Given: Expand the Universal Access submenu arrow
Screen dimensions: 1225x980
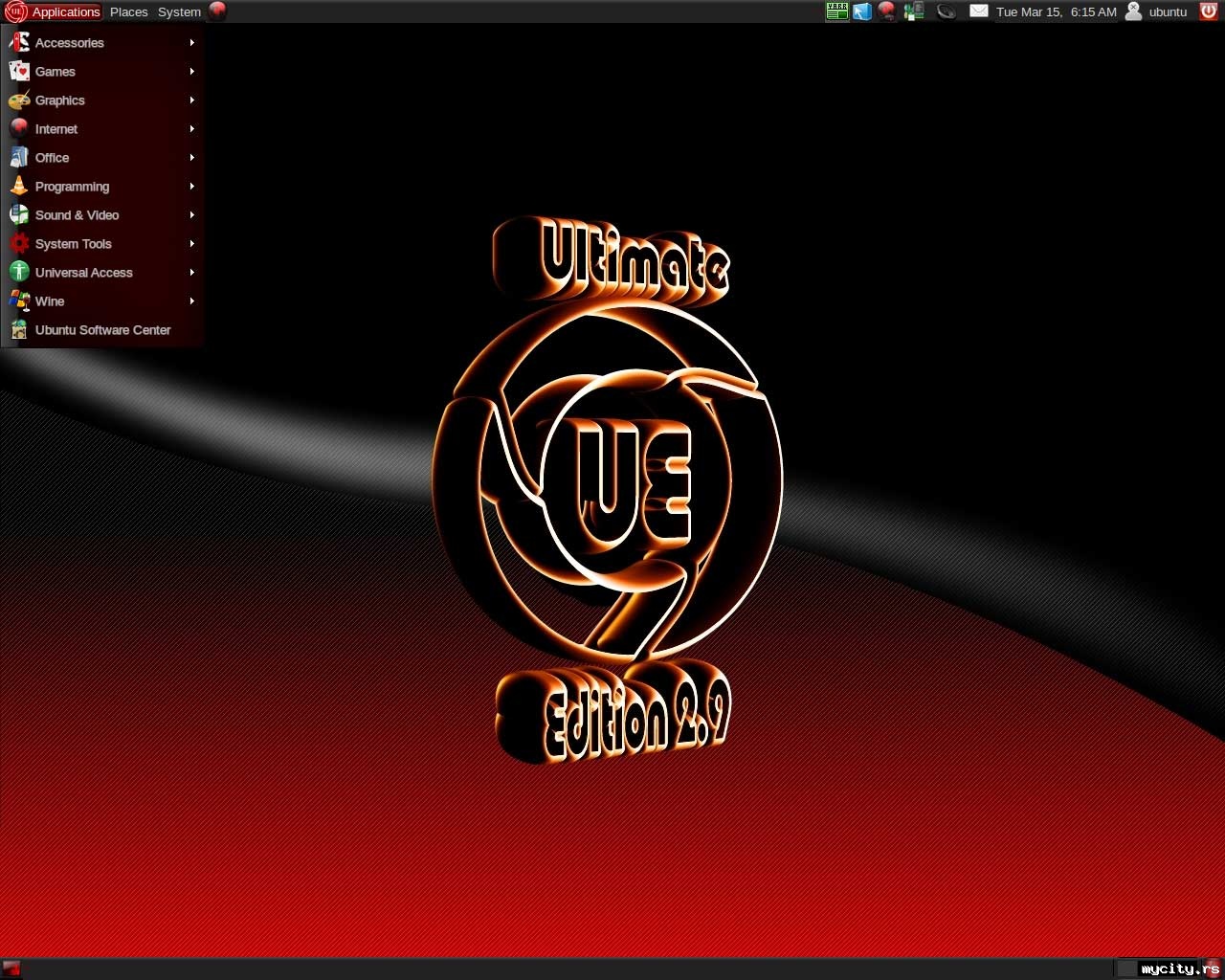Looking at the screenshot, I should coord(192,273).
